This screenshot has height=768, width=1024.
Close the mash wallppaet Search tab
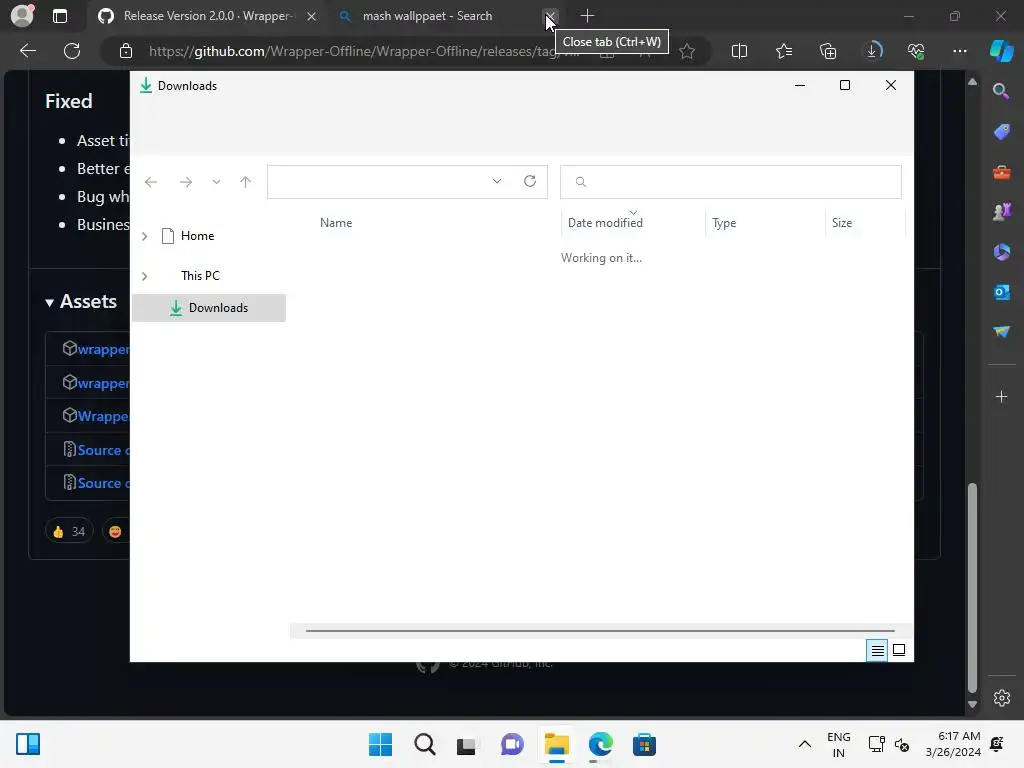550,16
